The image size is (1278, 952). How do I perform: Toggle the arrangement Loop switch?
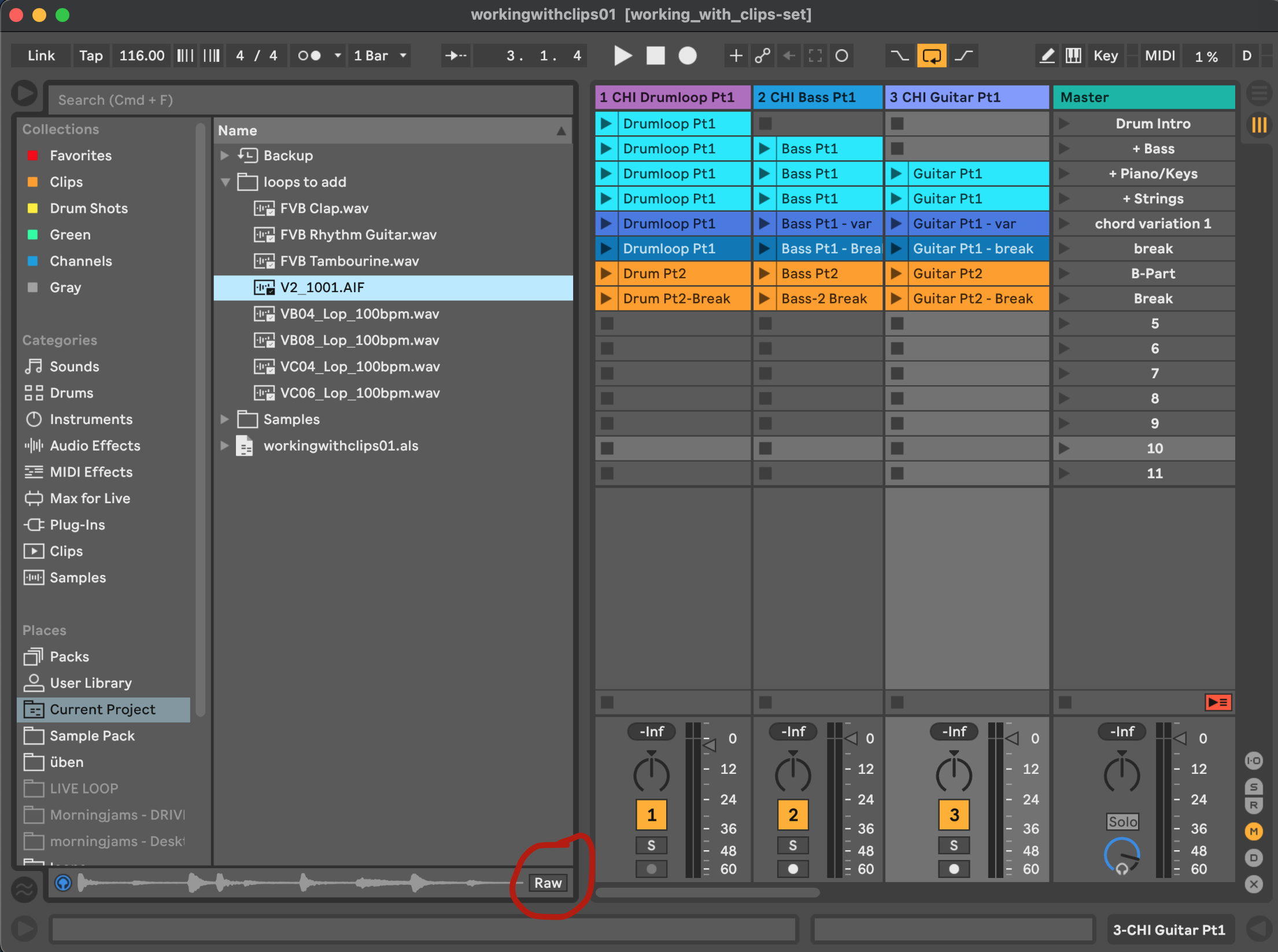tap(931, 56)
